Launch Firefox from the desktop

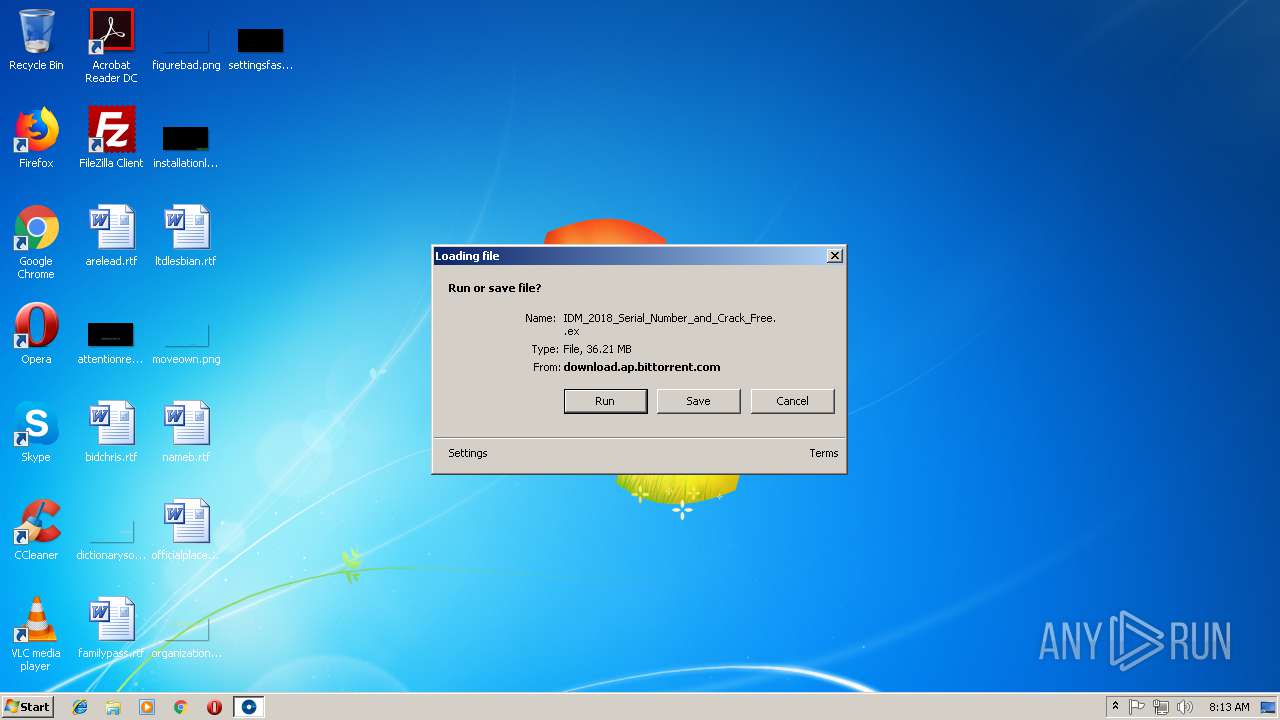tap(36, 138)
